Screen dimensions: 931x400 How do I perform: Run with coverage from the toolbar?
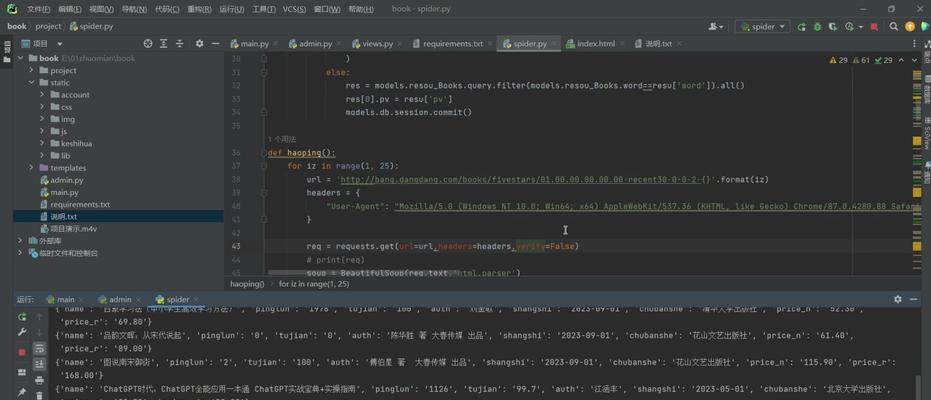[x=833, y=27]
